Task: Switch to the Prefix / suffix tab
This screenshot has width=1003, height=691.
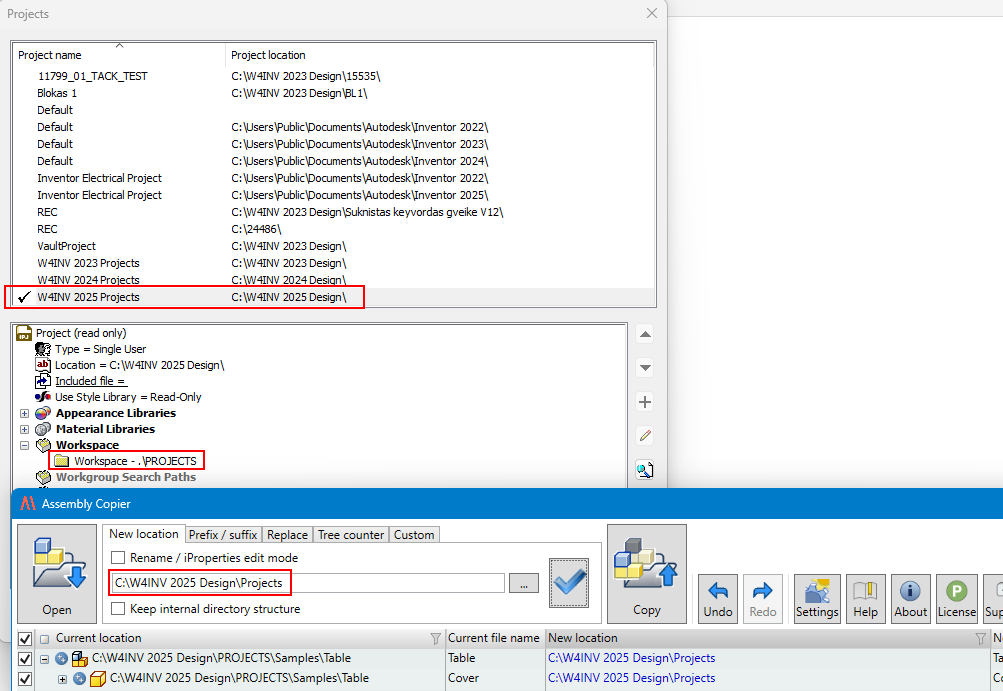Action: click(223, 535)
